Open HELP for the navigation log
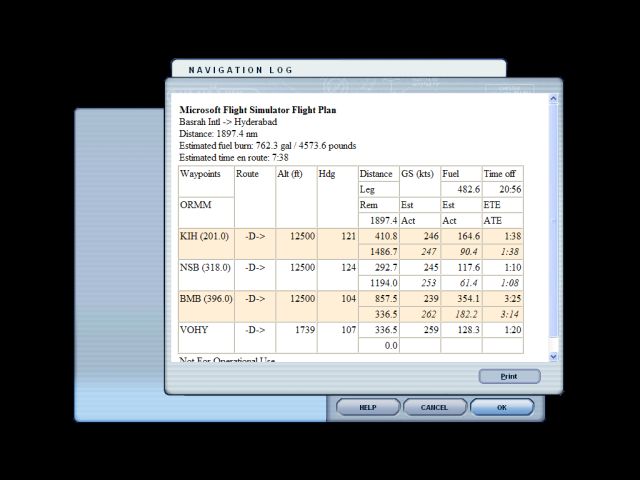The height and width of the screenshot is (480, 640). click(367, 407)
